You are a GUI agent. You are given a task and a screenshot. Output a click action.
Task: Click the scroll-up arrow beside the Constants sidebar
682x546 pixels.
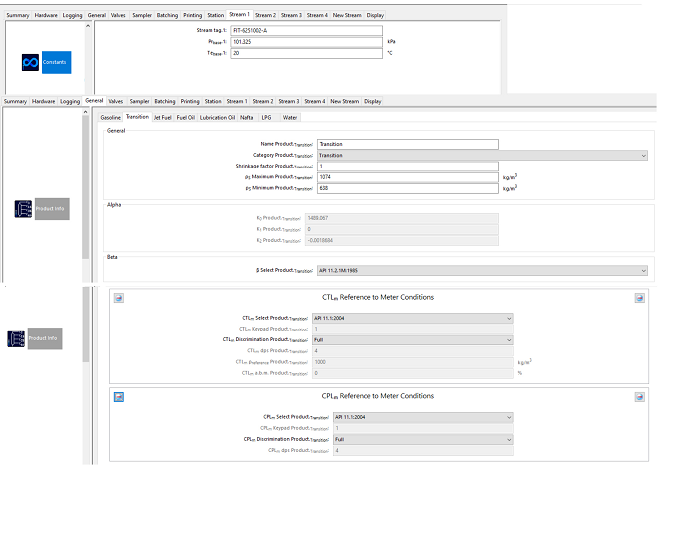[x=88, y=26]
